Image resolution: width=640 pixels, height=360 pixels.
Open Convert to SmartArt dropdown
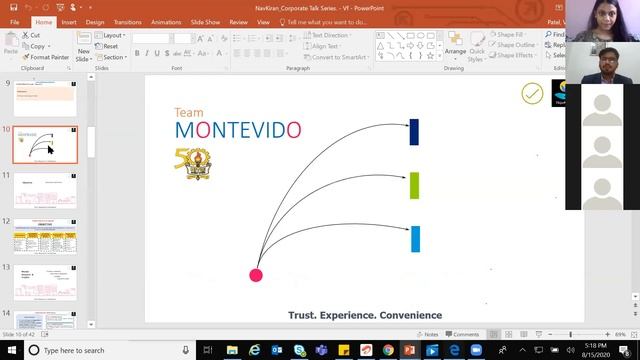[x=337, y=57]
